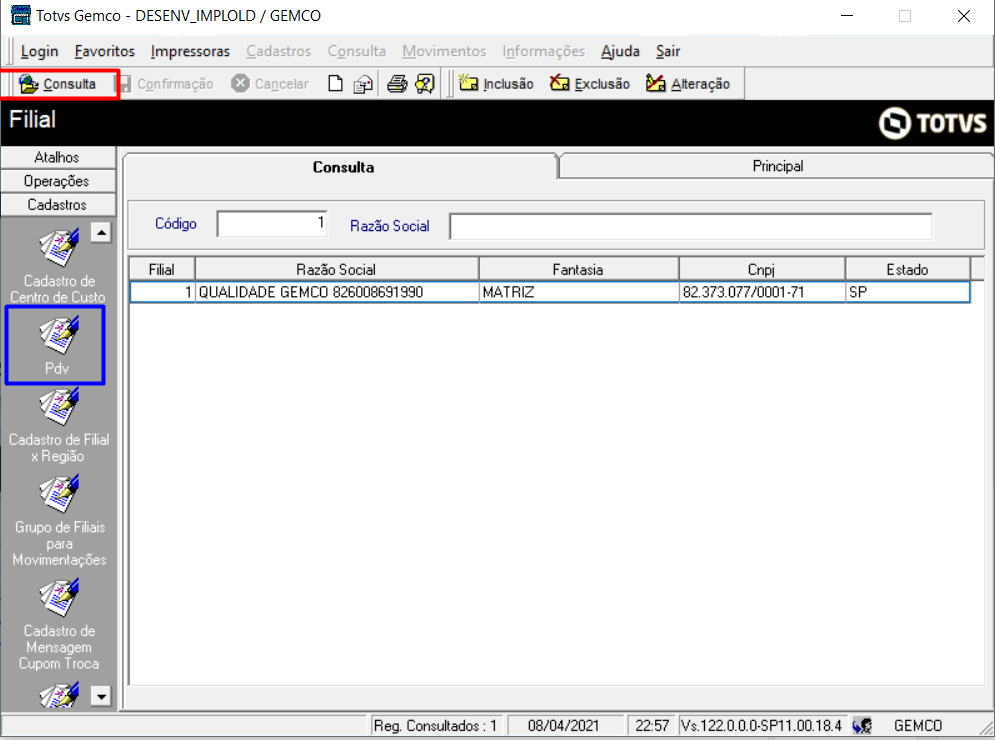This screenshot has width=995, height=740.
Task: Click the 08/04/2021 date in status bar
Action: (x=563, y=725)
